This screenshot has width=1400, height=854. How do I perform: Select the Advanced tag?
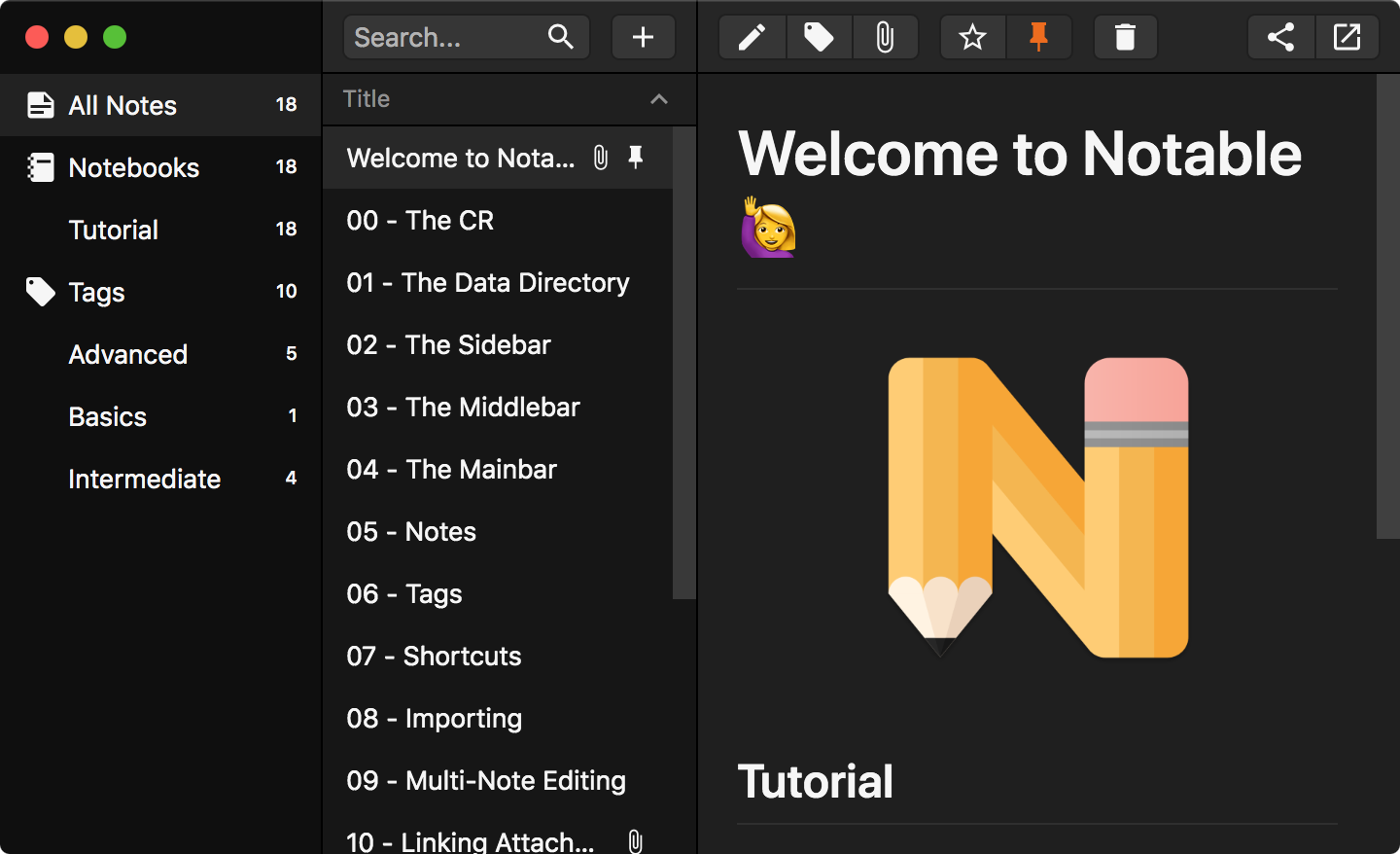tap(160, 354)
